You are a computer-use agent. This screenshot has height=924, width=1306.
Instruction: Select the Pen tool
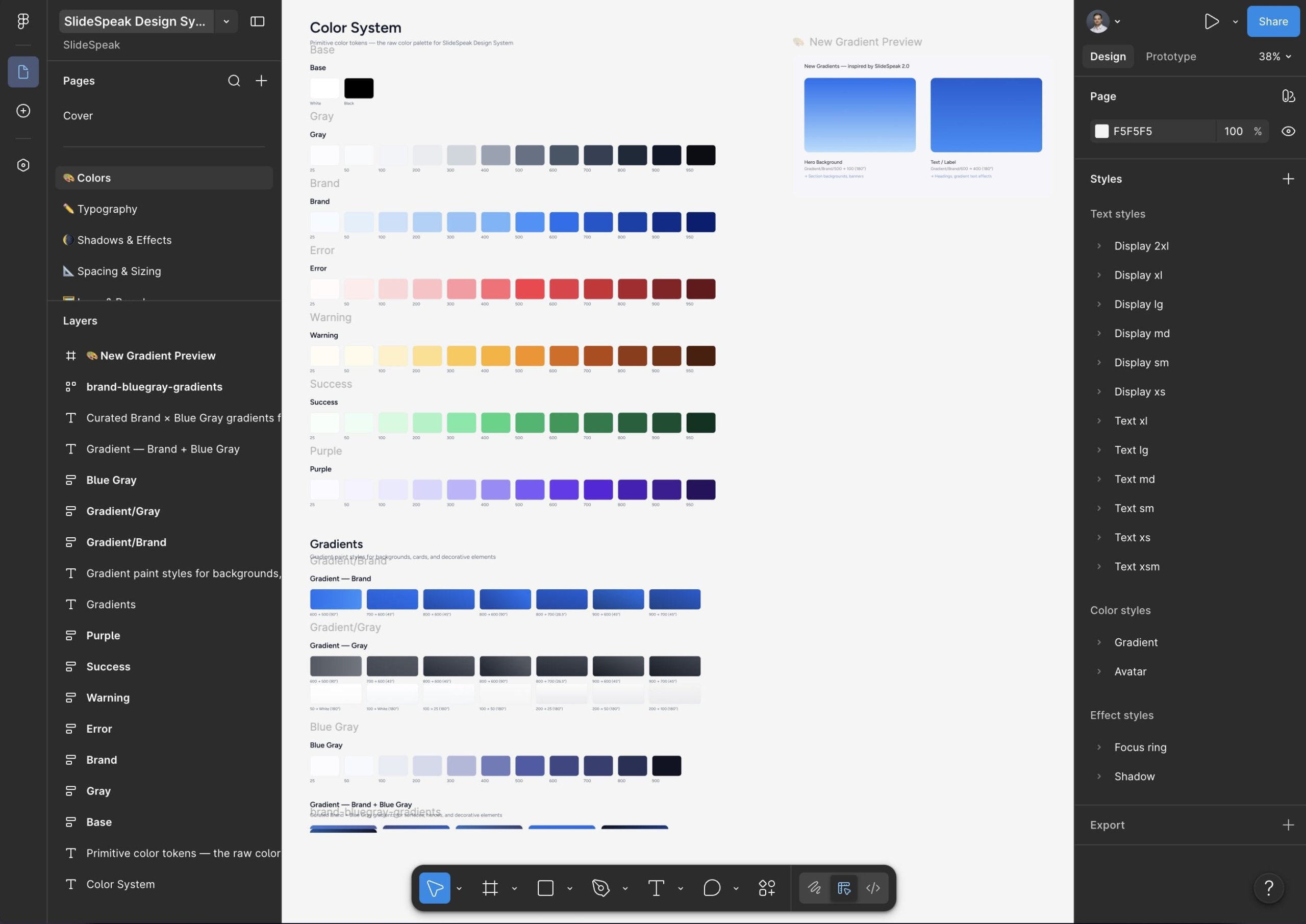[600, 888]
